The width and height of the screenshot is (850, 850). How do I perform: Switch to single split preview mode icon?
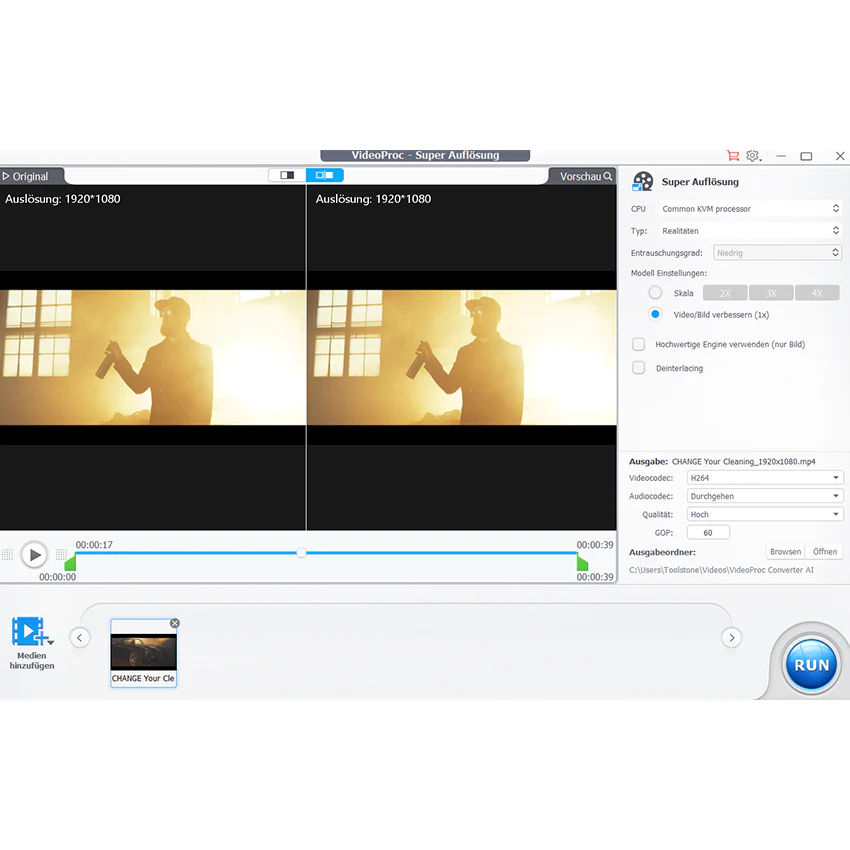point(287,175)
